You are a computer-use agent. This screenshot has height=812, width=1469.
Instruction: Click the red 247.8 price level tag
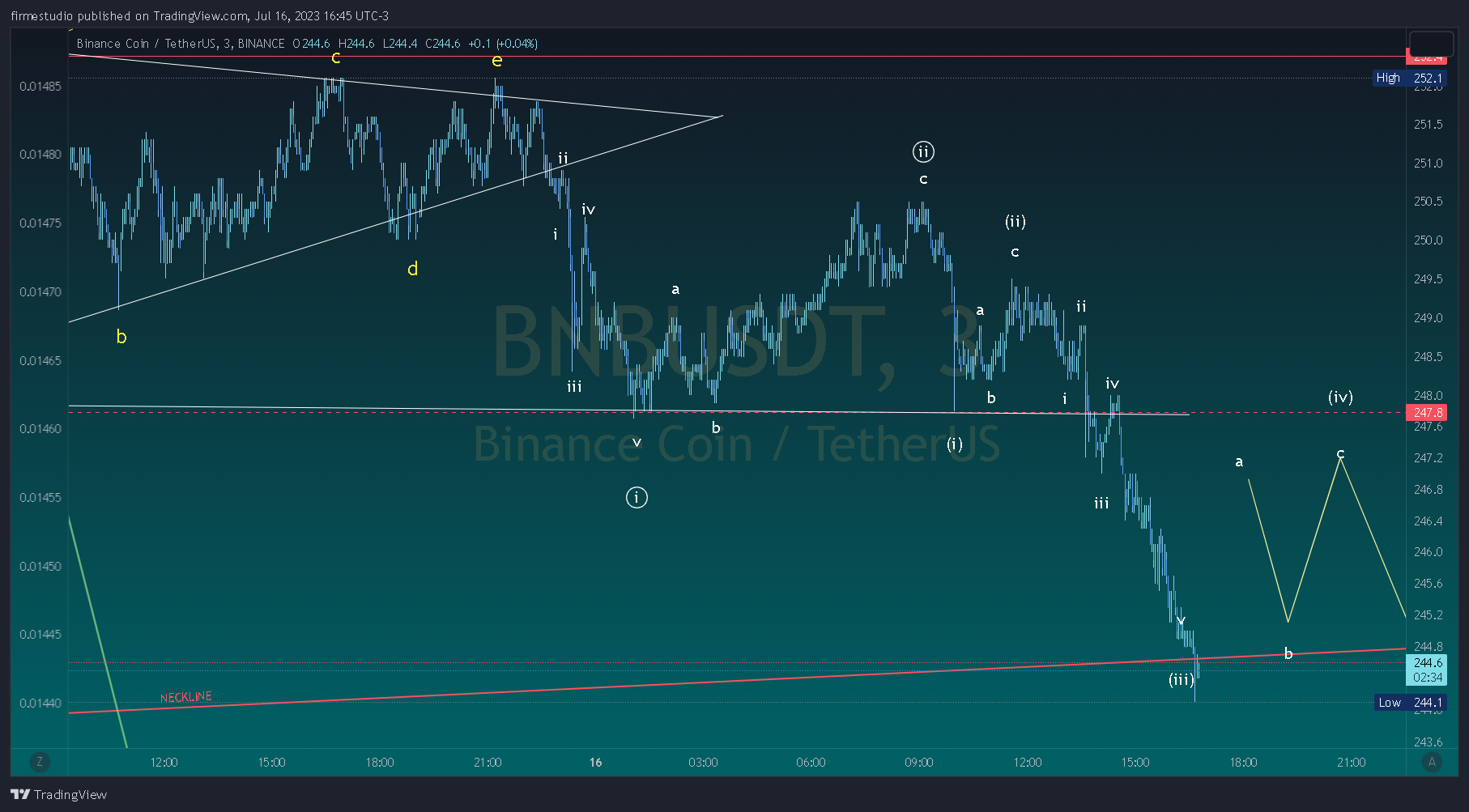point(1428,412)
